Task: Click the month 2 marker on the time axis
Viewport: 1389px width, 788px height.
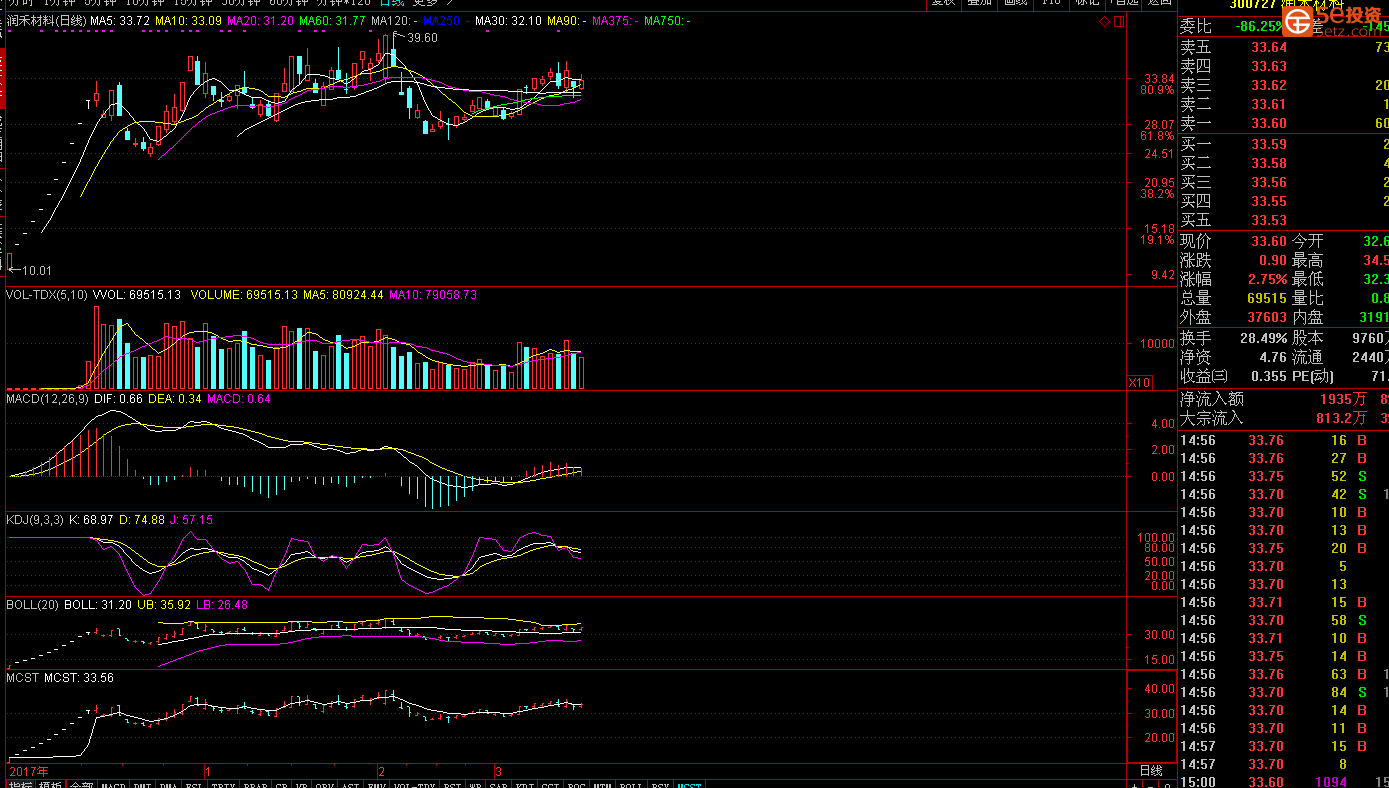Action: click(381, 772)
